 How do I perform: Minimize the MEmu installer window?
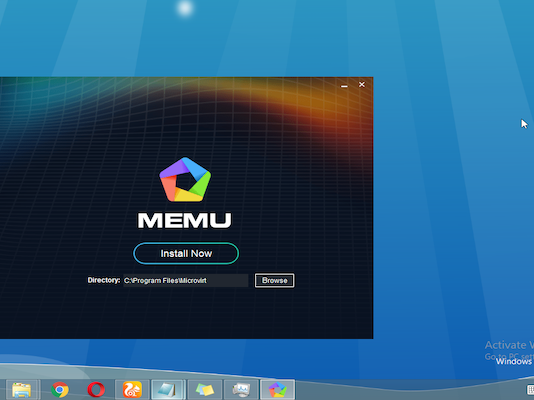point(344,85)
